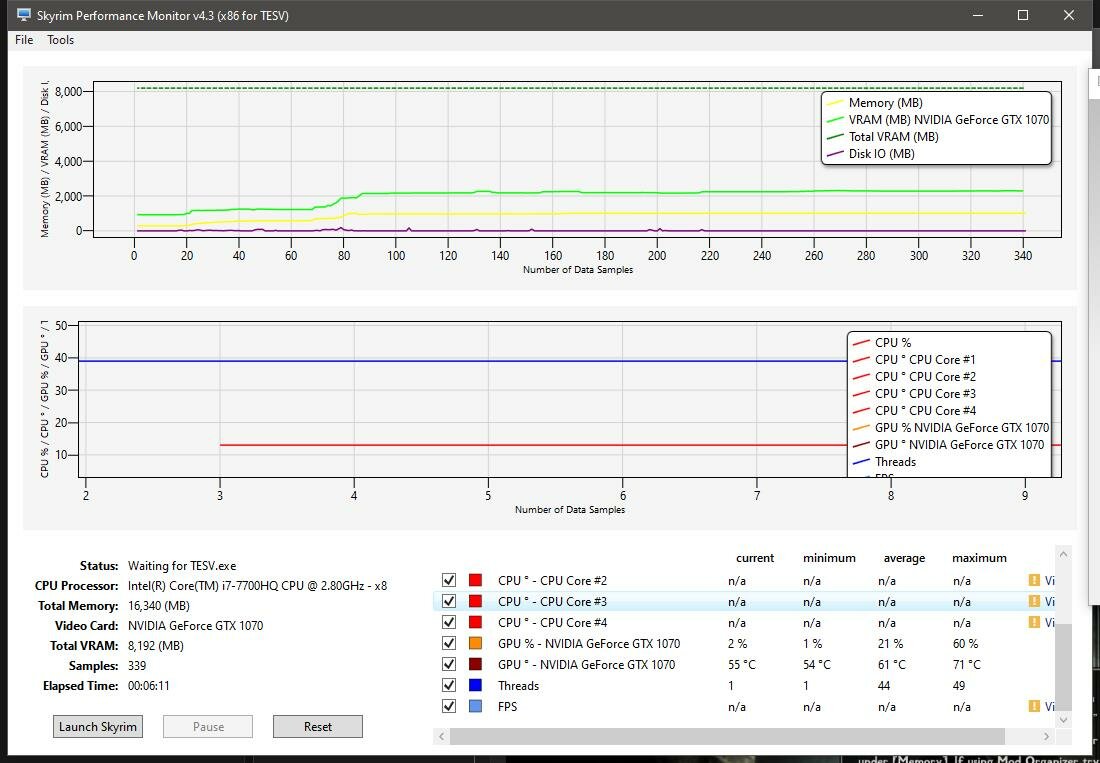This screenshot has height=763, width=1100.
Task: Toggle the GPU % NVIDIA checkbox
Action: pyautogui.click(x=449, y=644)
